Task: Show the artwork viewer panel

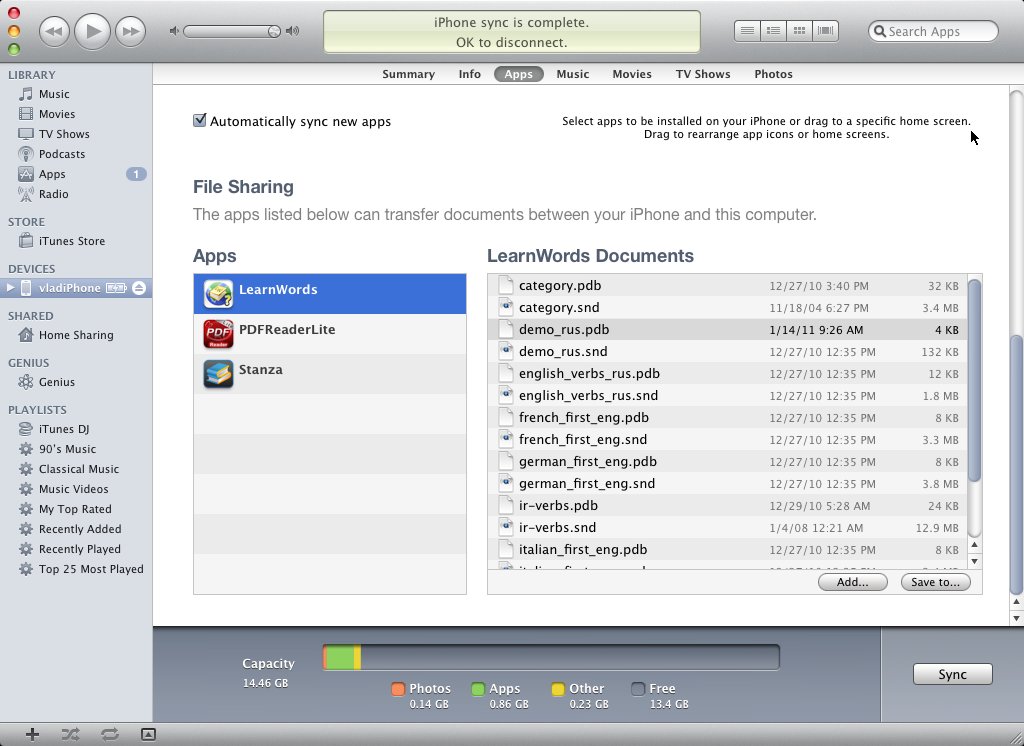Action: click(x=148, y=735)
